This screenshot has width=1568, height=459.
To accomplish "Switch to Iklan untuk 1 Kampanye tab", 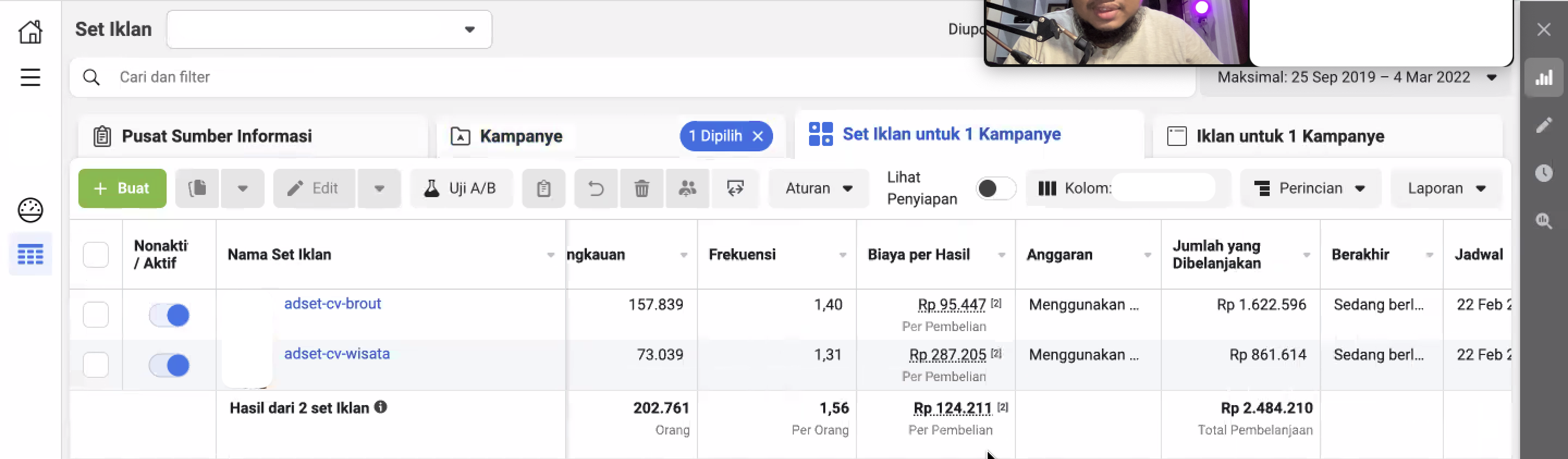I will point(1290,136).
